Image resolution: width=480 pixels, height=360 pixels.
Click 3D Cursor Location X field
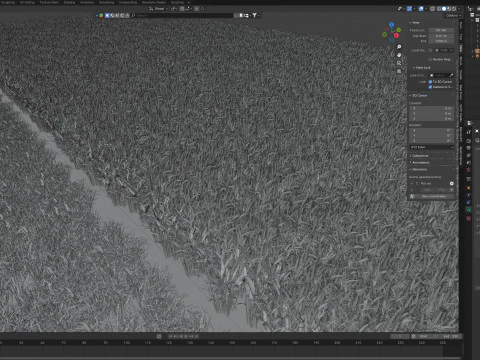[x=432, y=108]
